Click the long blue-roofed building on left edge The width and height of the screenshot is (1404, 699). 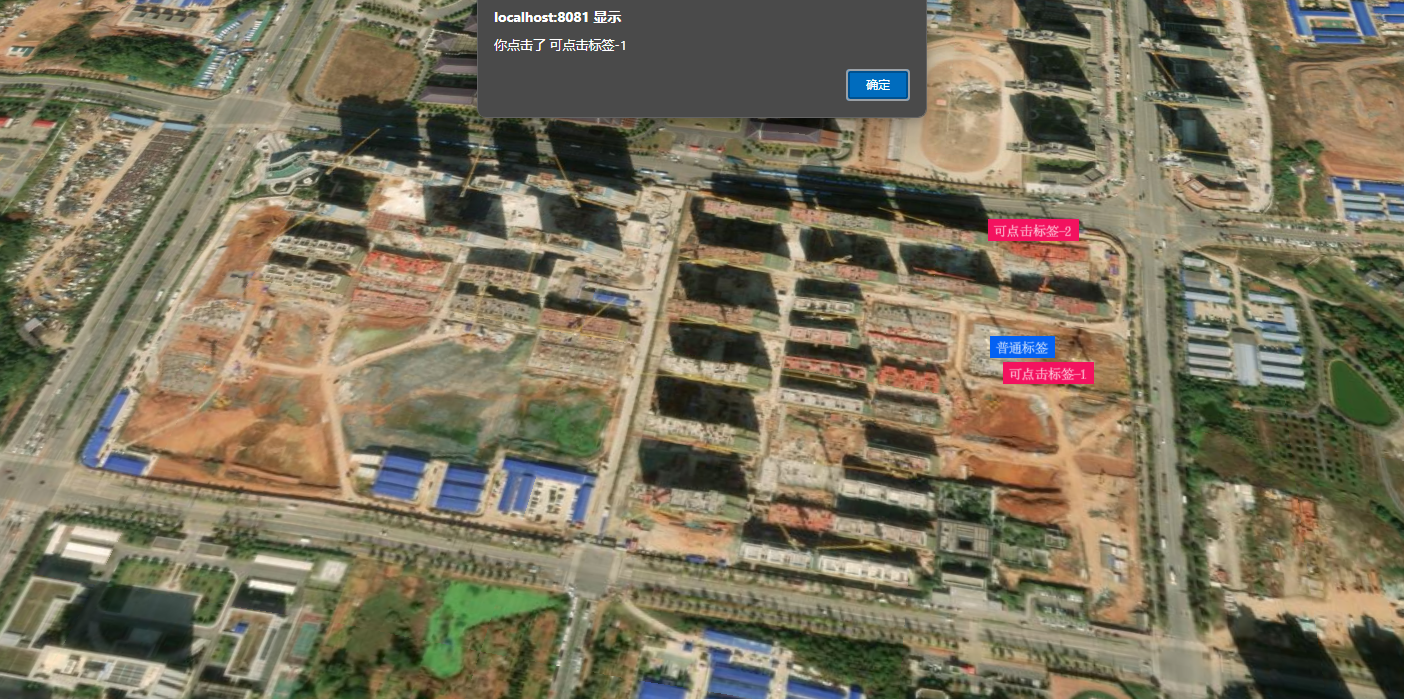coord(105,430)
